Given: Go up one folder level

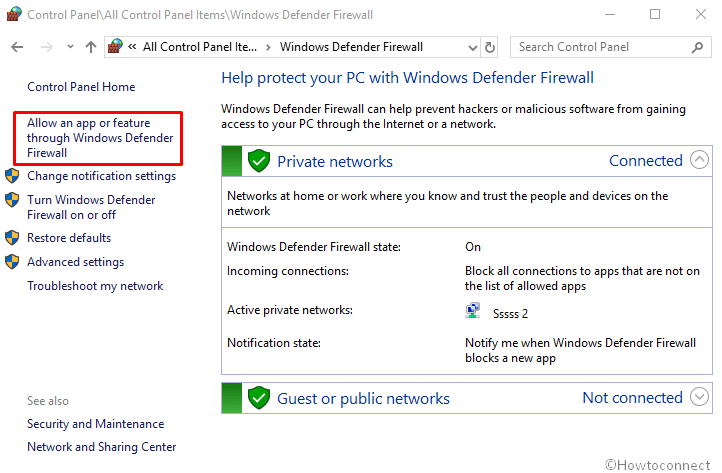Looking at the screenshot, I should point(91,47).
